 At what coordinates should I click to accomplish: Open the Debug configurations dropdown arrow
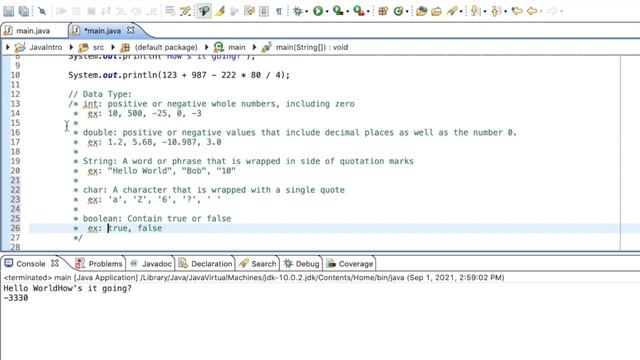click(x=307, y=11)
